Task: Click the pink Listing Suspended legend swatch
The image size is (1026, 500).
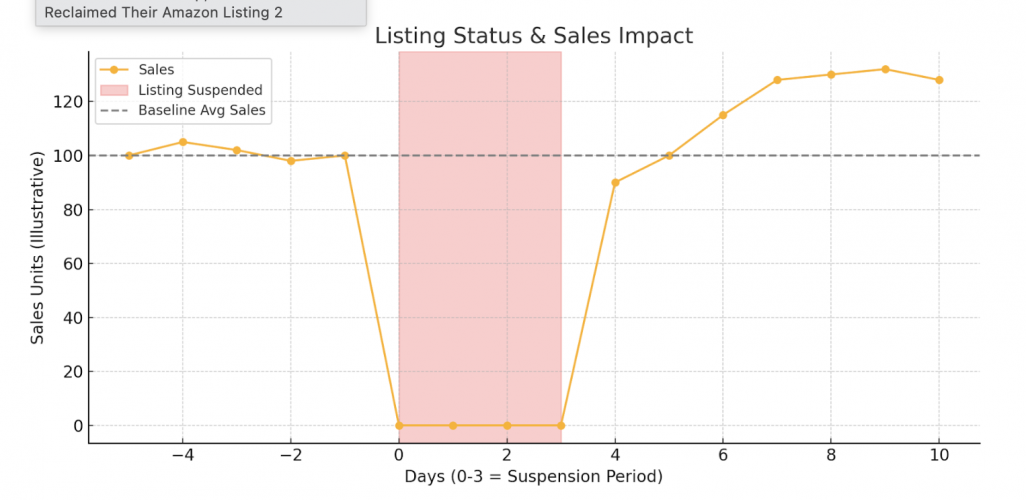Action: point(114,90)
